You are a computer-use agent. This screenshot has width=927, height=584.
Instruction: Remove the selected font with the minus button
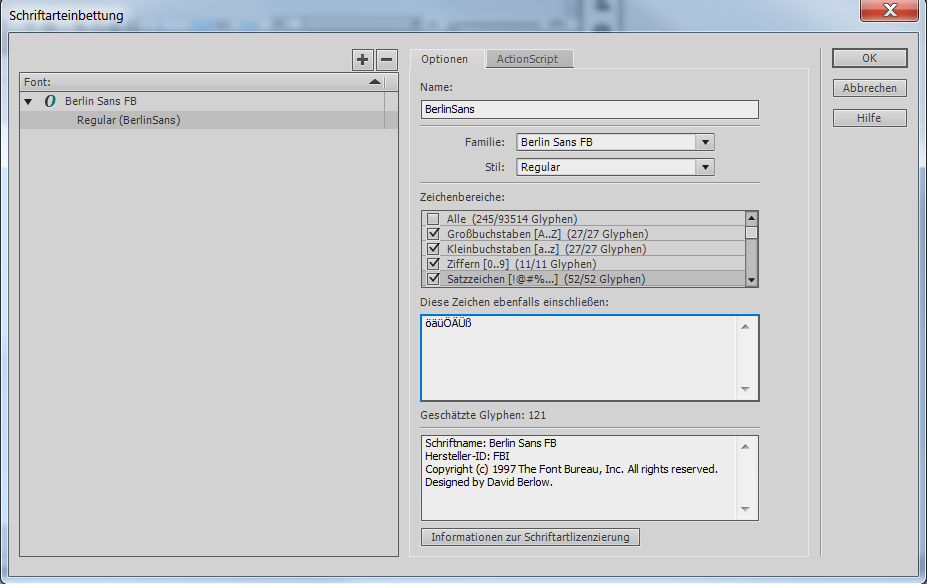click(x=387, y=60)
